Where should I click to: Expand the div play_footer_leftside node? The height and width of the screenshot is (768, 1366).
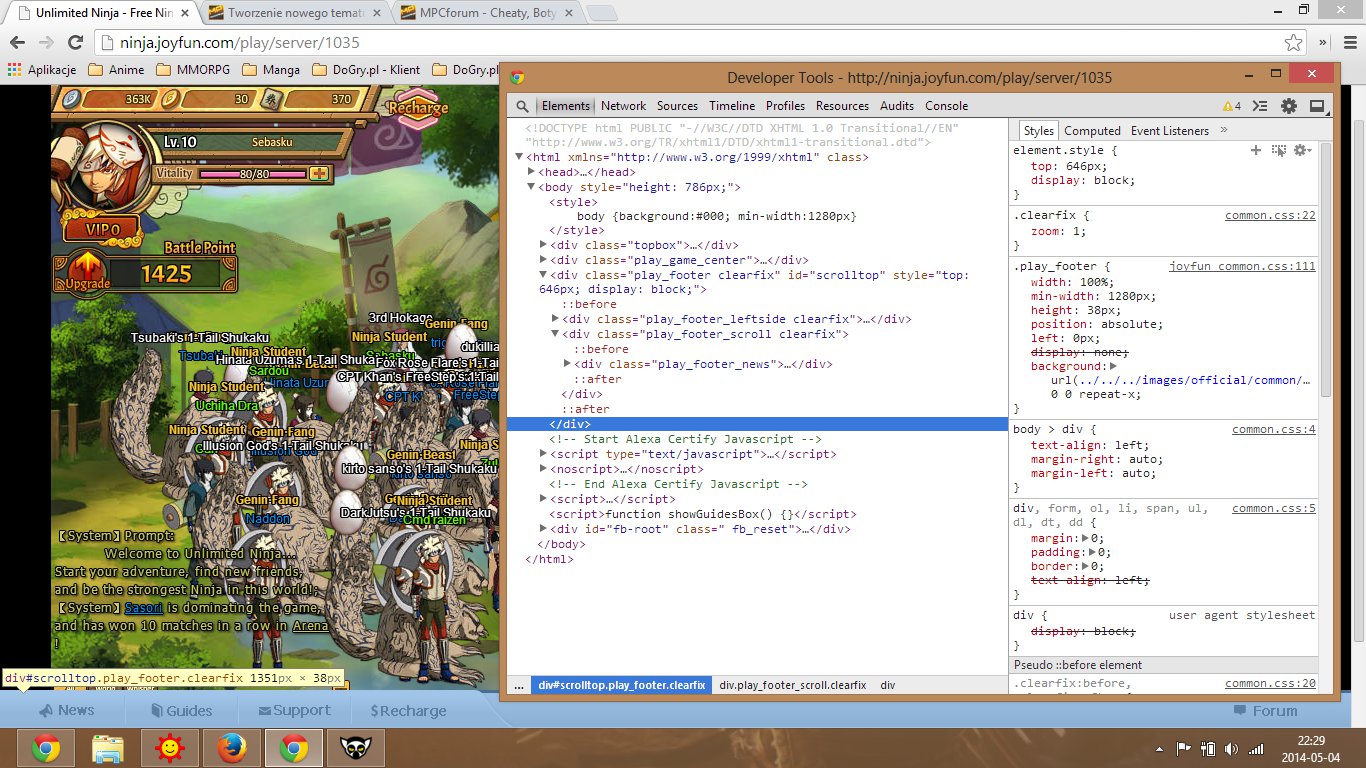click(x=555, y=320)
